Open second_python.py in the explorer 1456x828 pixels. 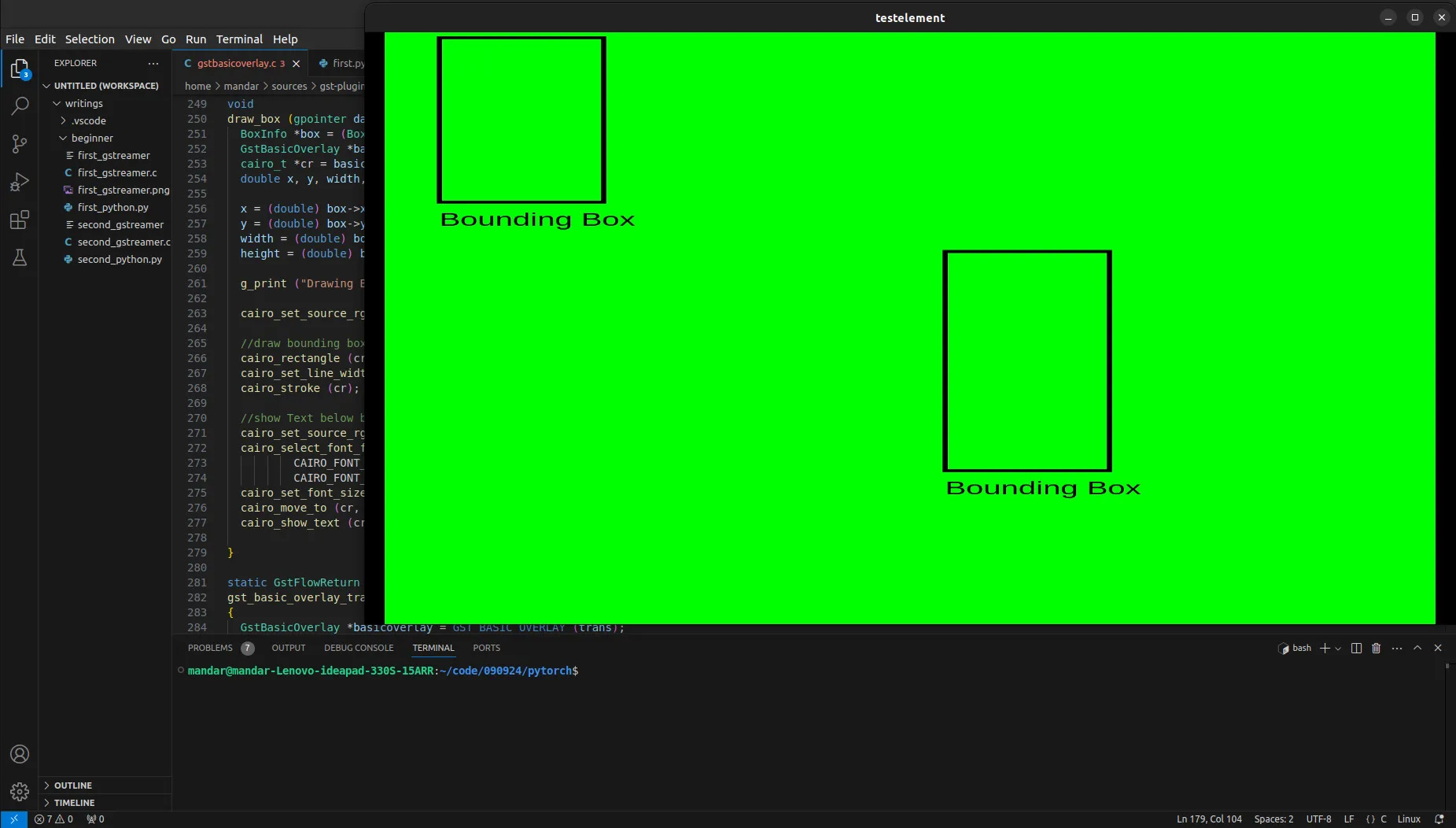pos(120,259)
